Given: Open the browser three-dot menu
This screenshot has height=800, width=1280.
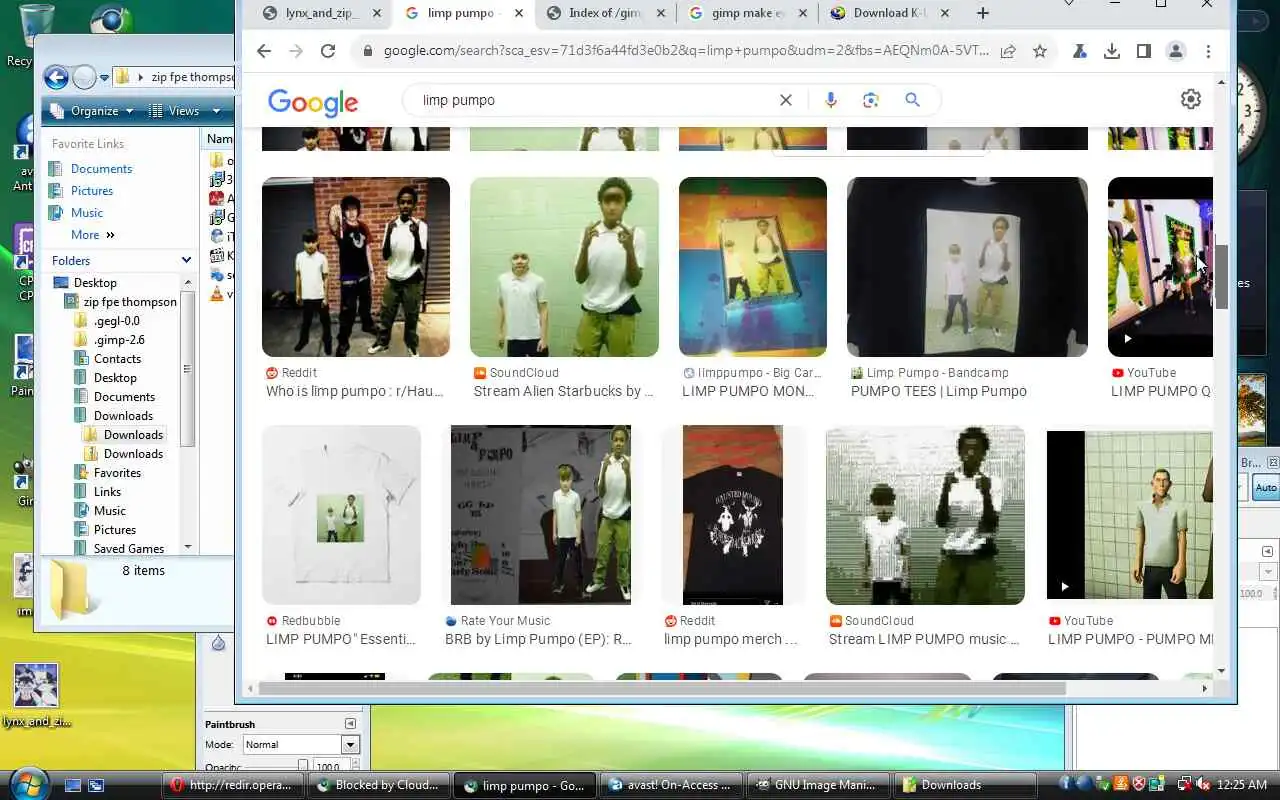Looking at the screenshot, I should 1208,51.
